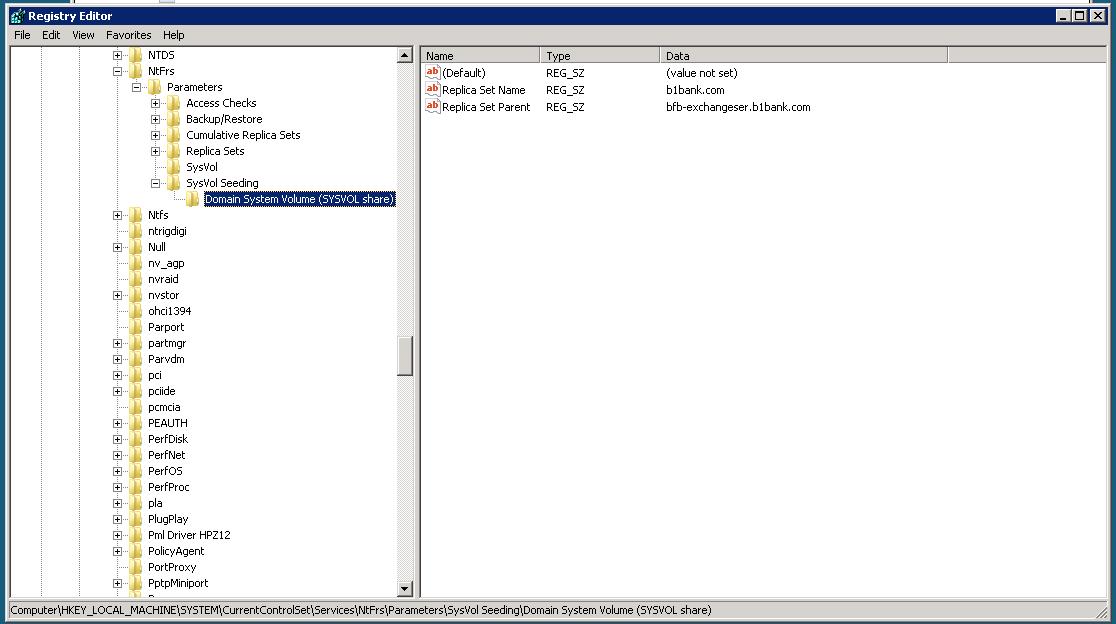Select the (Default) REG_SZ value icon
The width and height of the screenshot is (1116, 624).
[x=431, y=72]
